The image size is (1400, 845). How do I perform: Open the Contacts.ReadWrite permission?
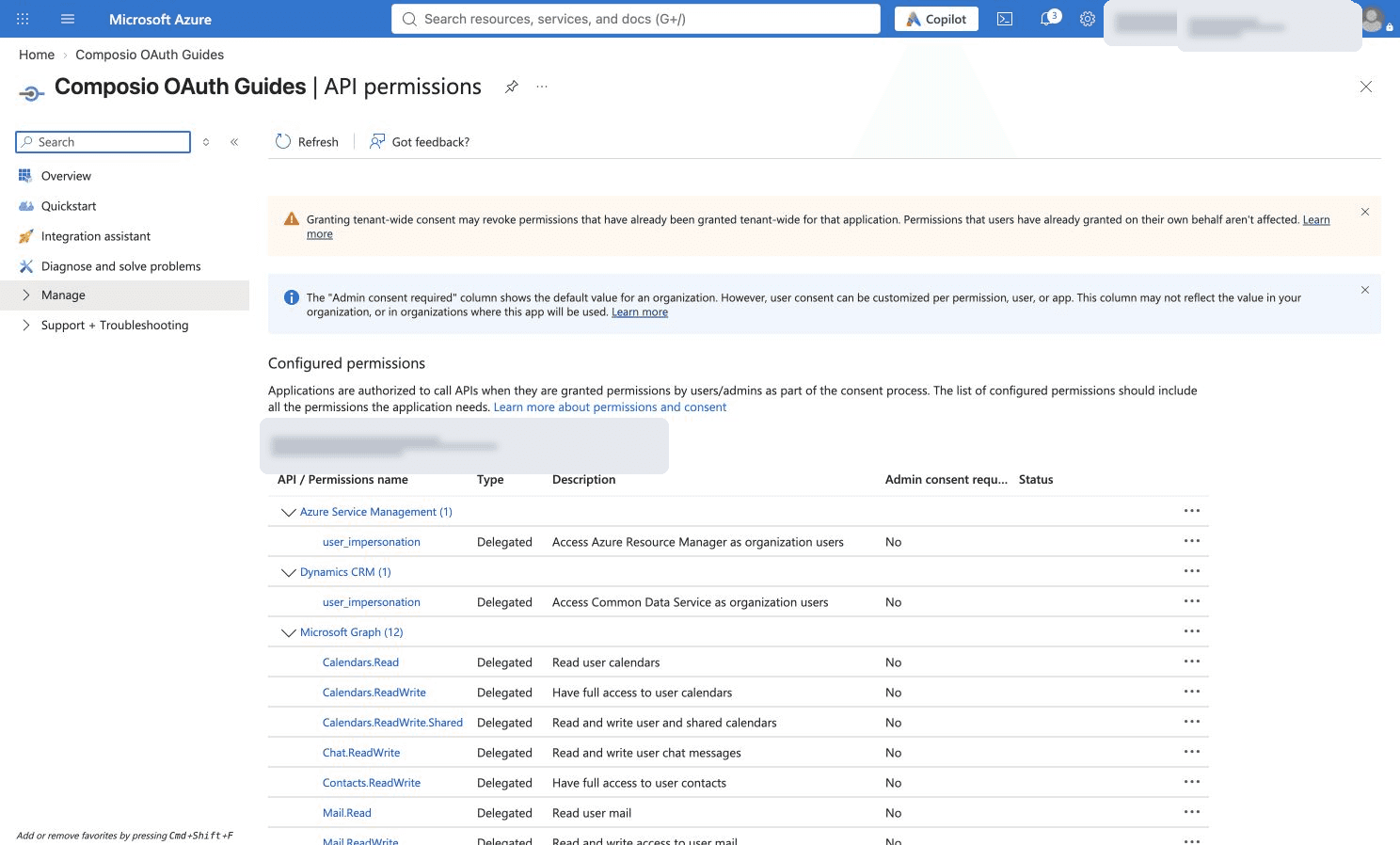372,783
